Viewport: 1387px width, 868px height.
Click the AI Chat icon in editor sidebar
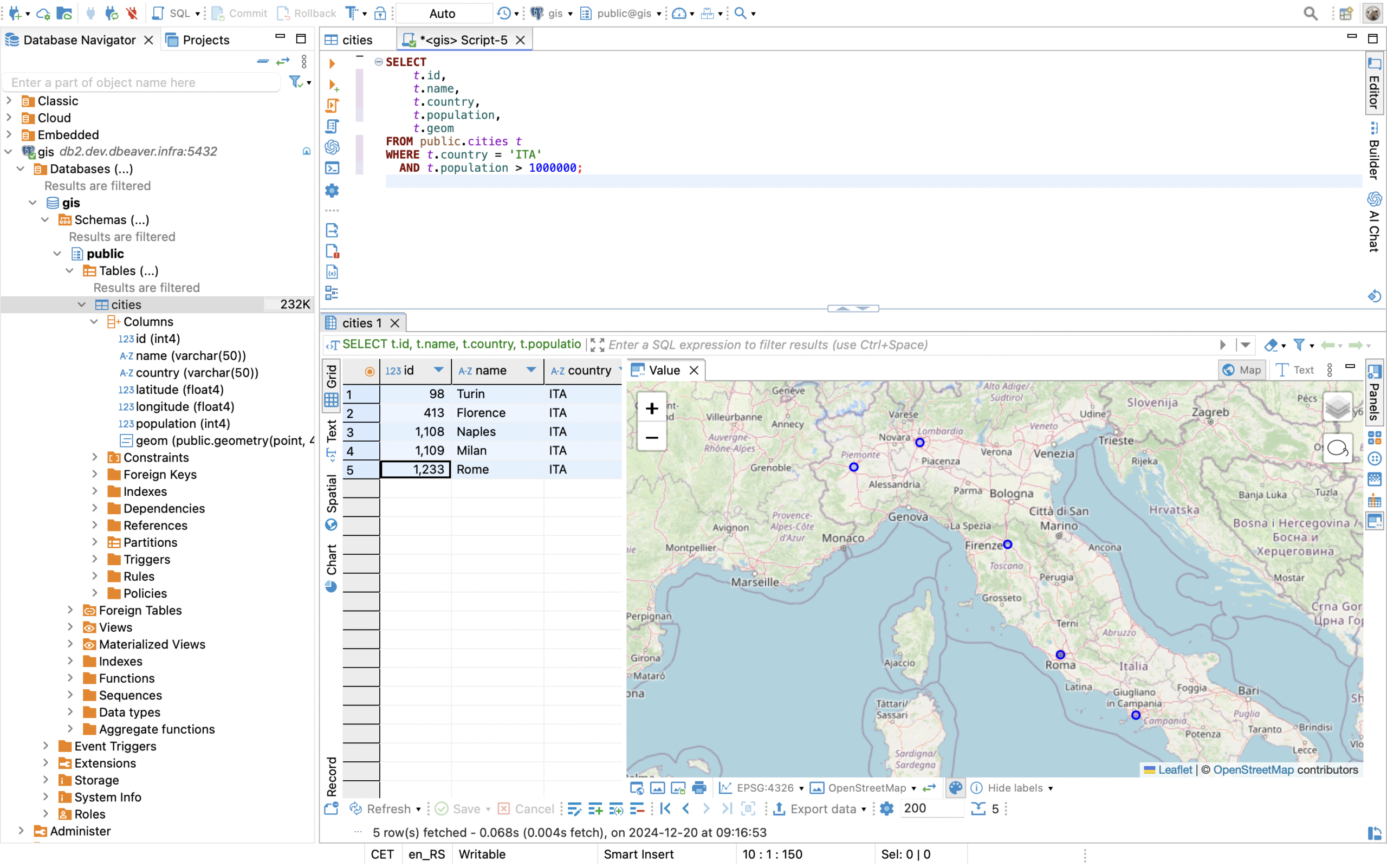(332, 147)
